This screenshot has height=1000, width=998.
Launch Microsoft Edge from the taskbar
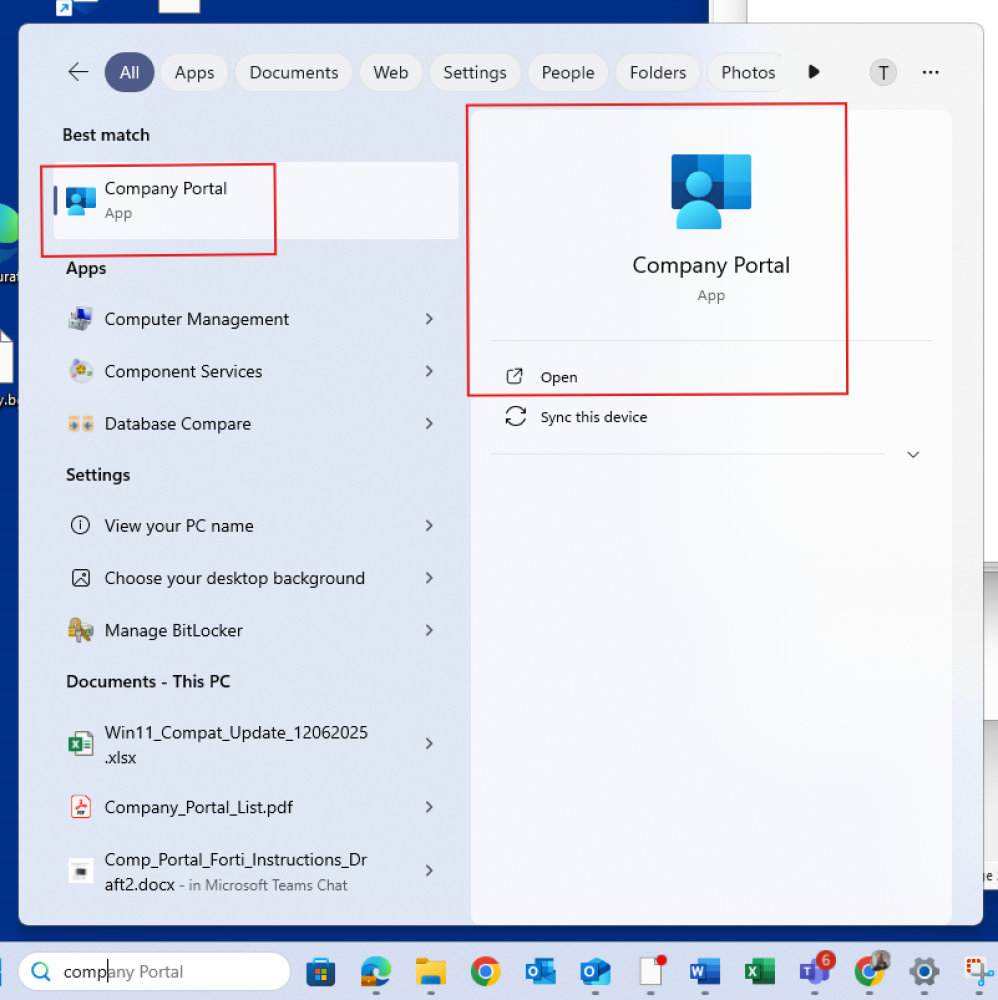point(375,971)
